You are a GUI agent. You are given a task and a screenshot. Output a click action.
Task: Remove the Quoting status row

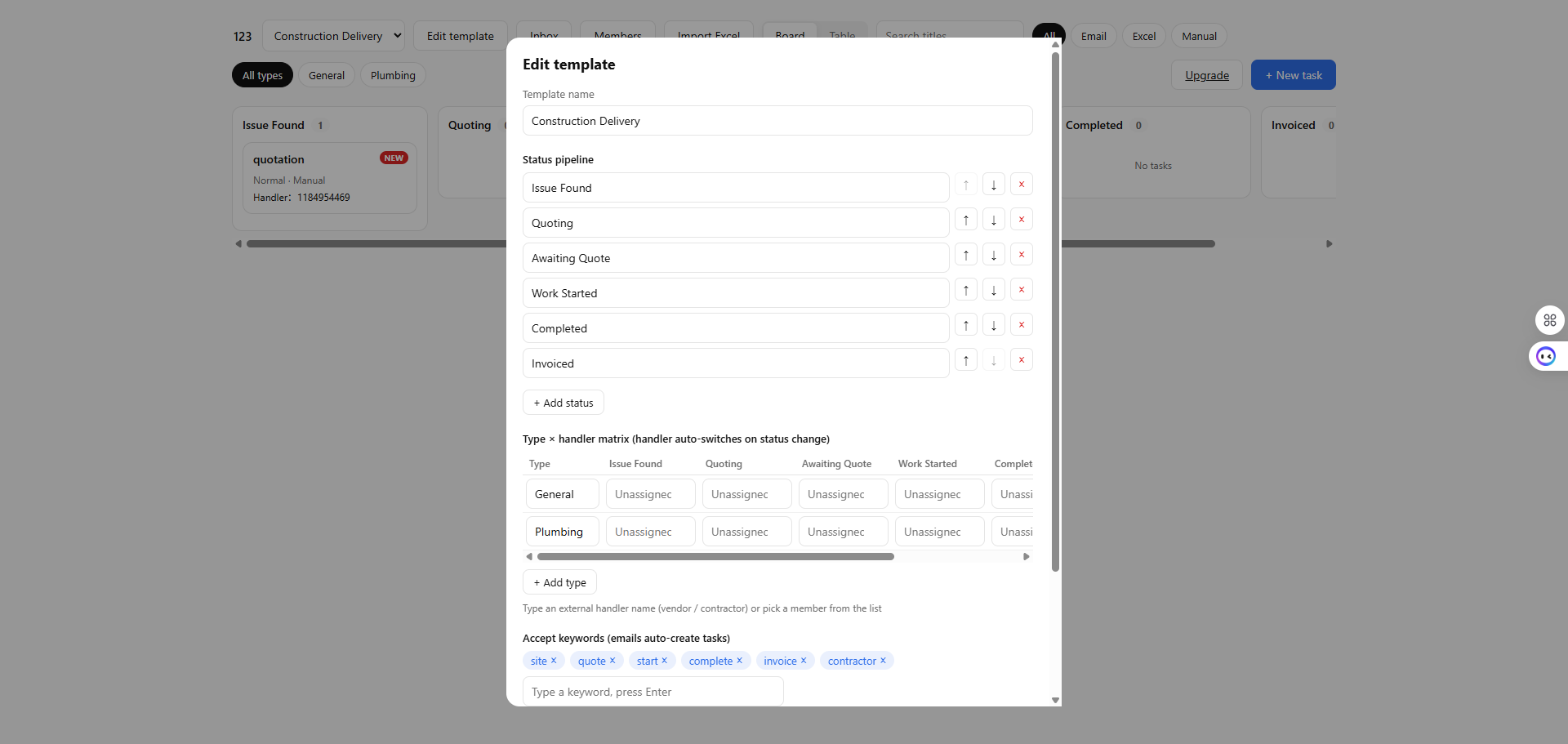1021,220
